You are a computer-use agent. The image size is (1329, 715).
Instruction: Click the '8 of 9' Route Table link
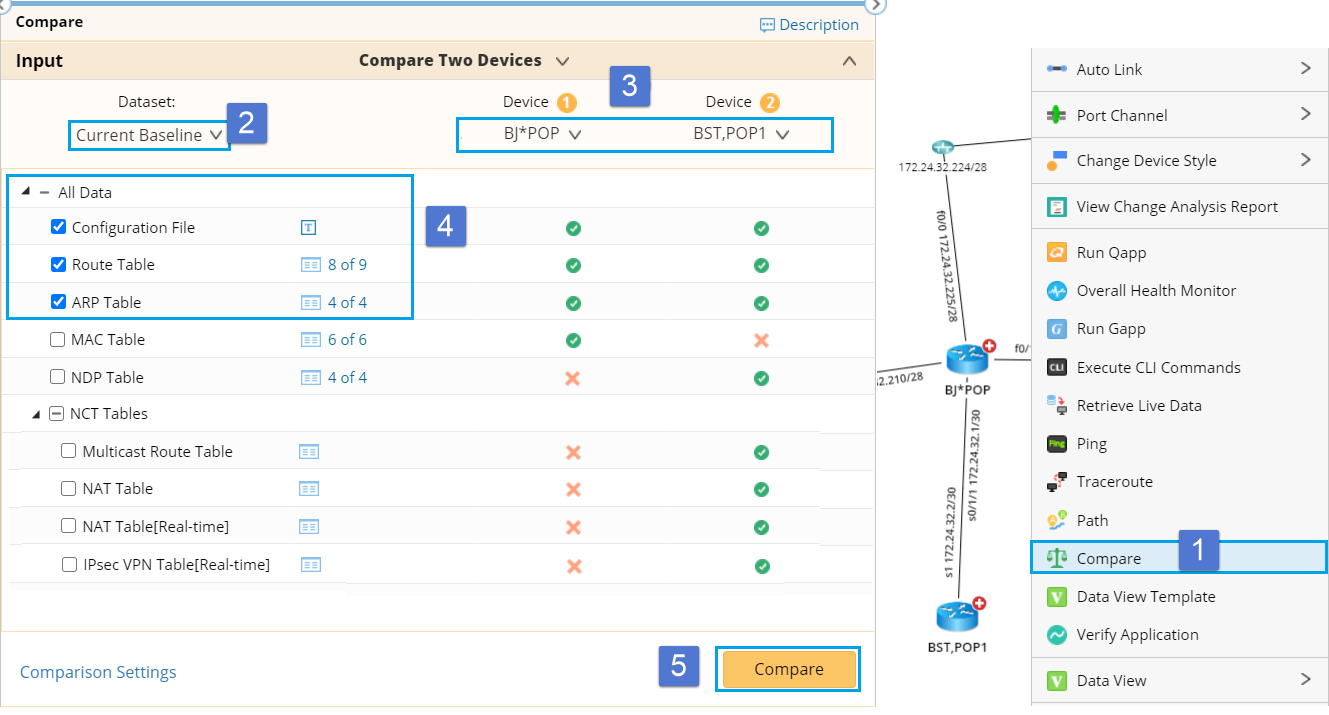[347, 265]
